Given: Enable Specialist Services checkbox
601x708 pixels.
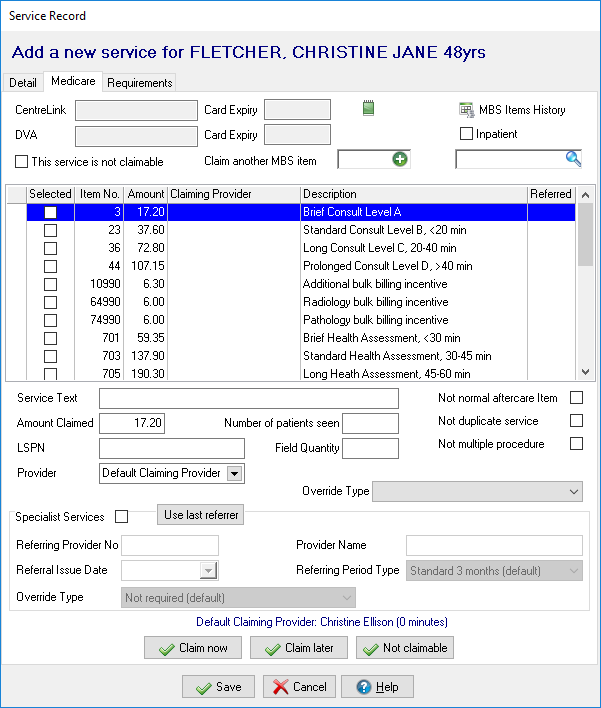Looking at the screenshot, I should pos(121,517).
